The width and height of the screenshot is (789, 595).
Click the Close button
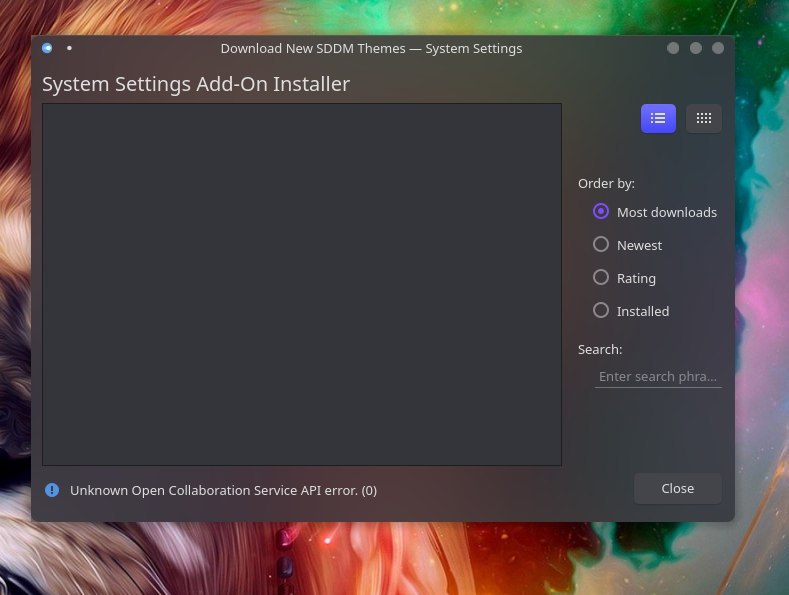coord(678,488)
